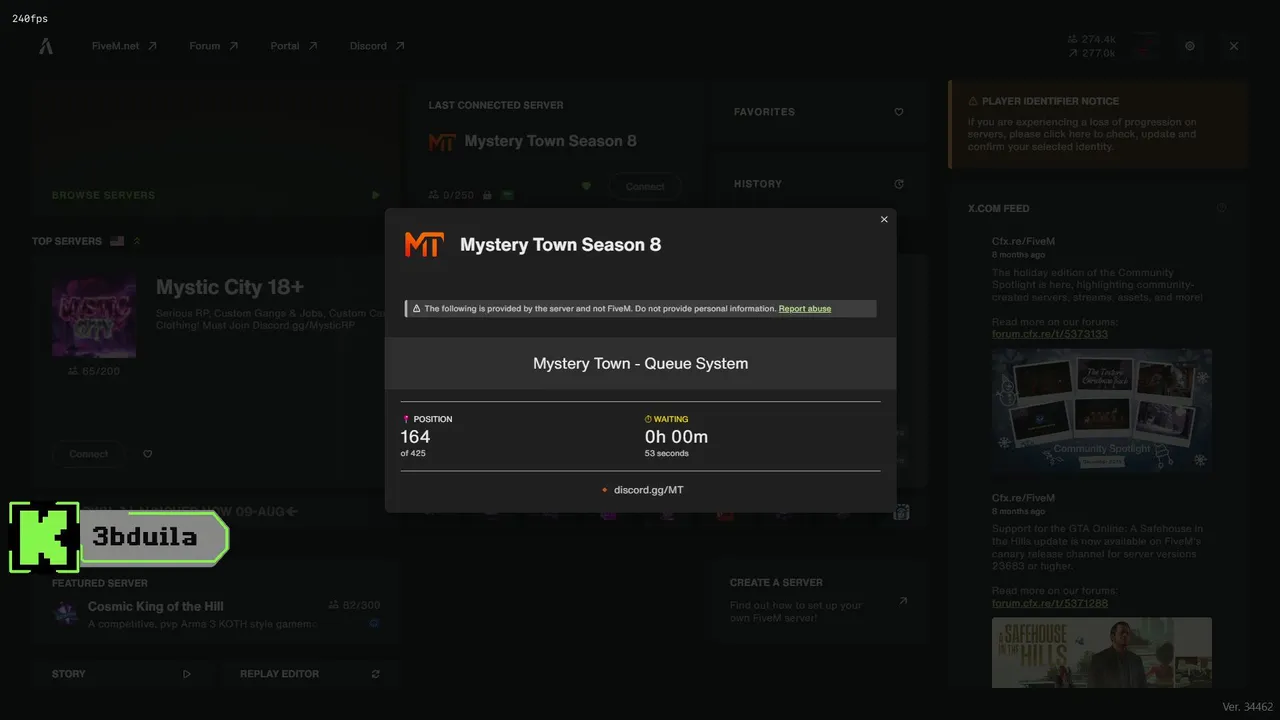Open forum.cfx.re/t/5373133 link
This screenshot has height=720, width=1280.
pos(1050,334)
